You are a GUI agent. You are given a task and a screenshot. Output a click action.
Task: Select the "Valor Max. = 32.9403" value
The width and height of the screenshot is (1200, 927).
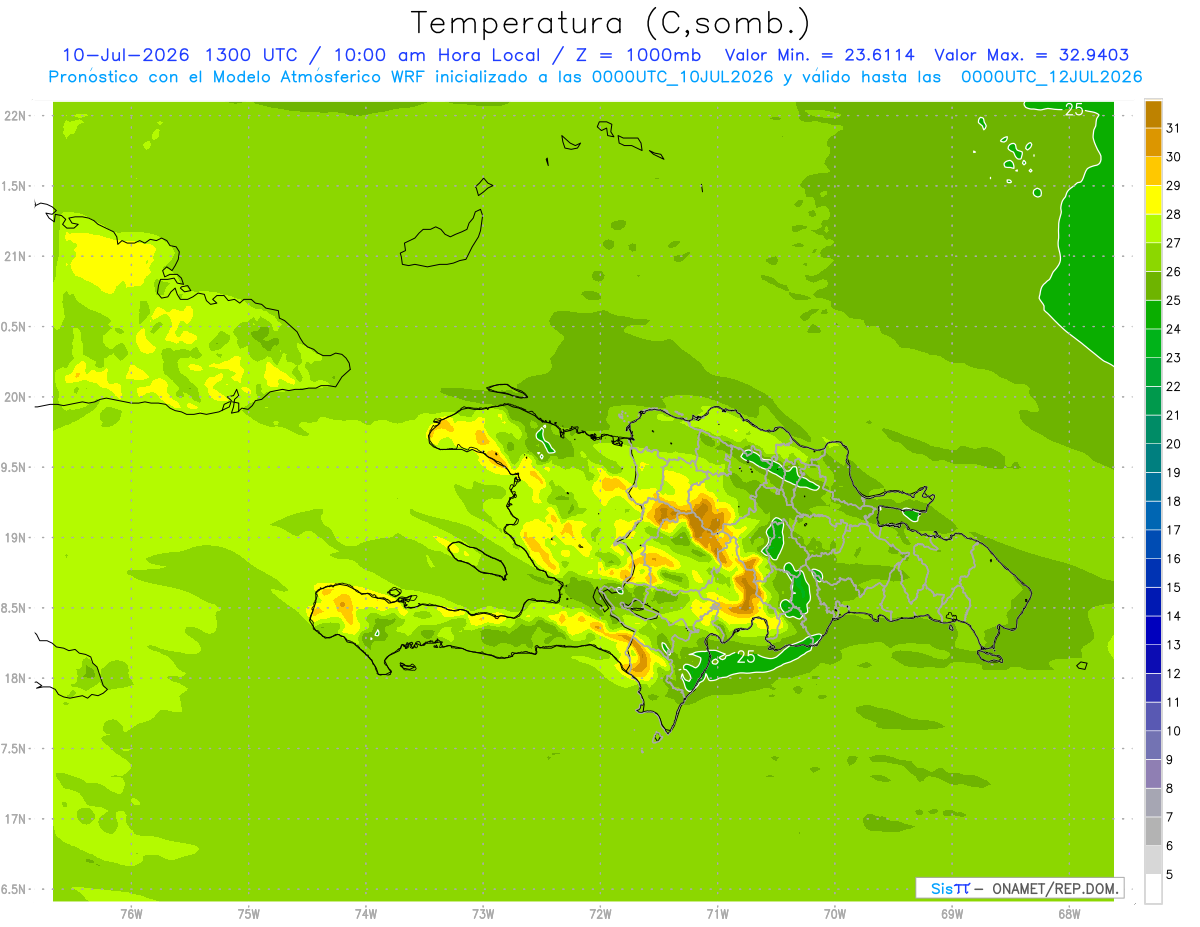[x=1032, y=55]
